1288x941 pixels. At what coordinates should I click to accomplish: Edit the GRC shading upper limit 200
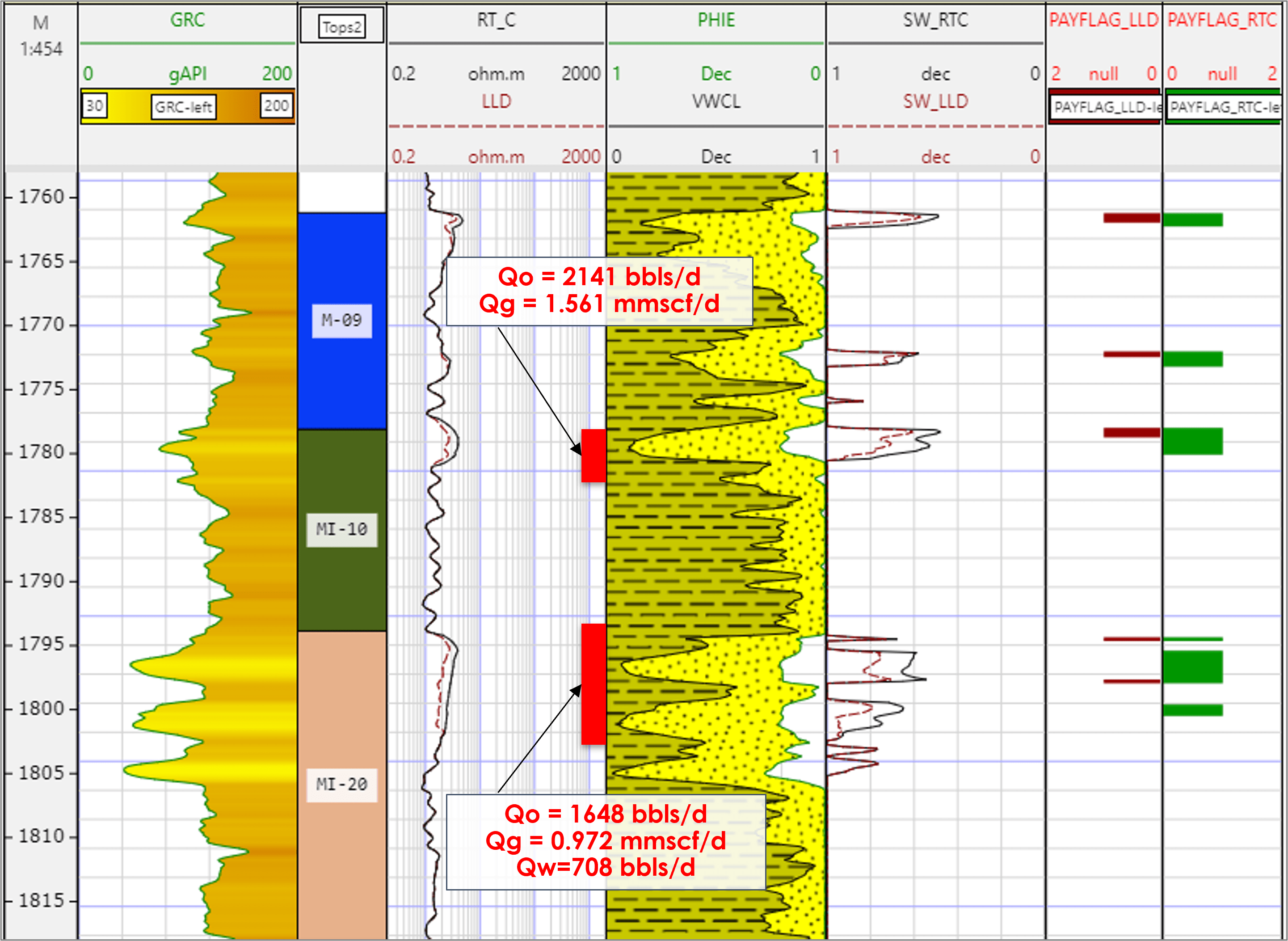(276, 106)
